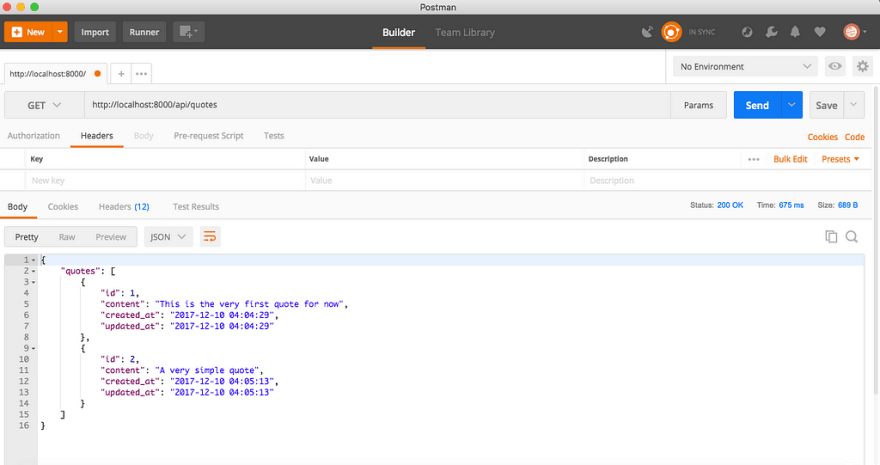Click the environment quick look eye icon
The width and height of the screenshot is (880, 465).
pos(835,66)
